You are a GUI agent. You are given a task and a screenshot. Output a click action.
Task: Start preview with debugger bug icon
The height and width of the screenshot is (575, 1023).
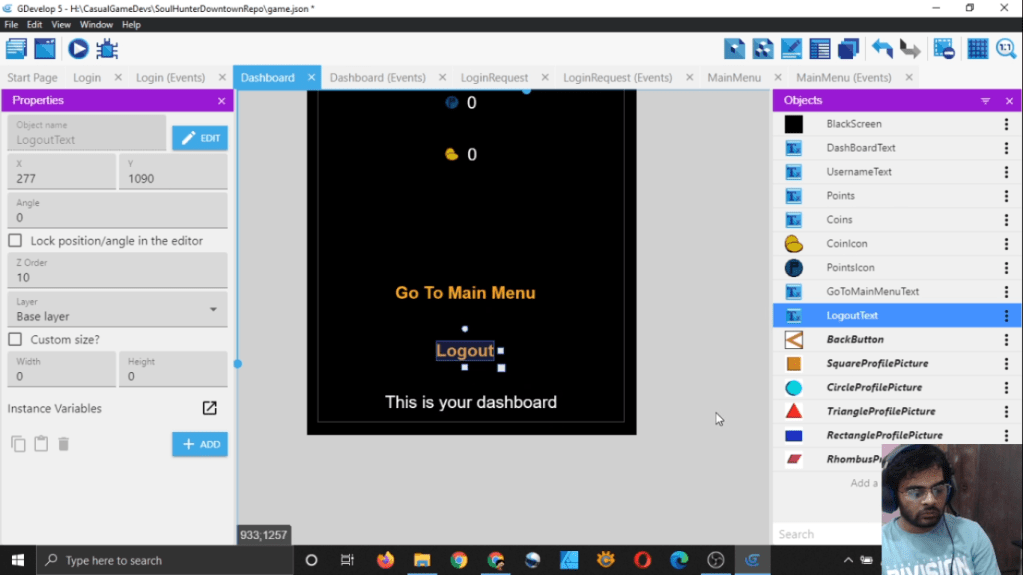click(107, 48)
